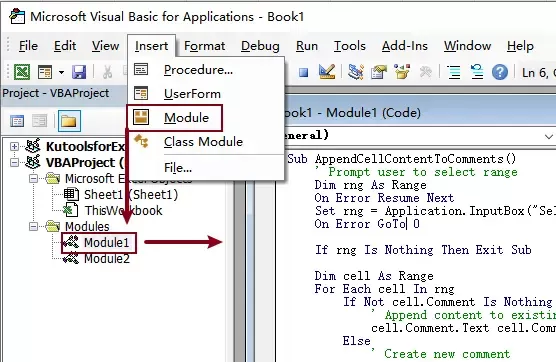This screenshot has height=362, width=556.
Task: Click the Indent toolbar icon
Action: tap(454, 72)
